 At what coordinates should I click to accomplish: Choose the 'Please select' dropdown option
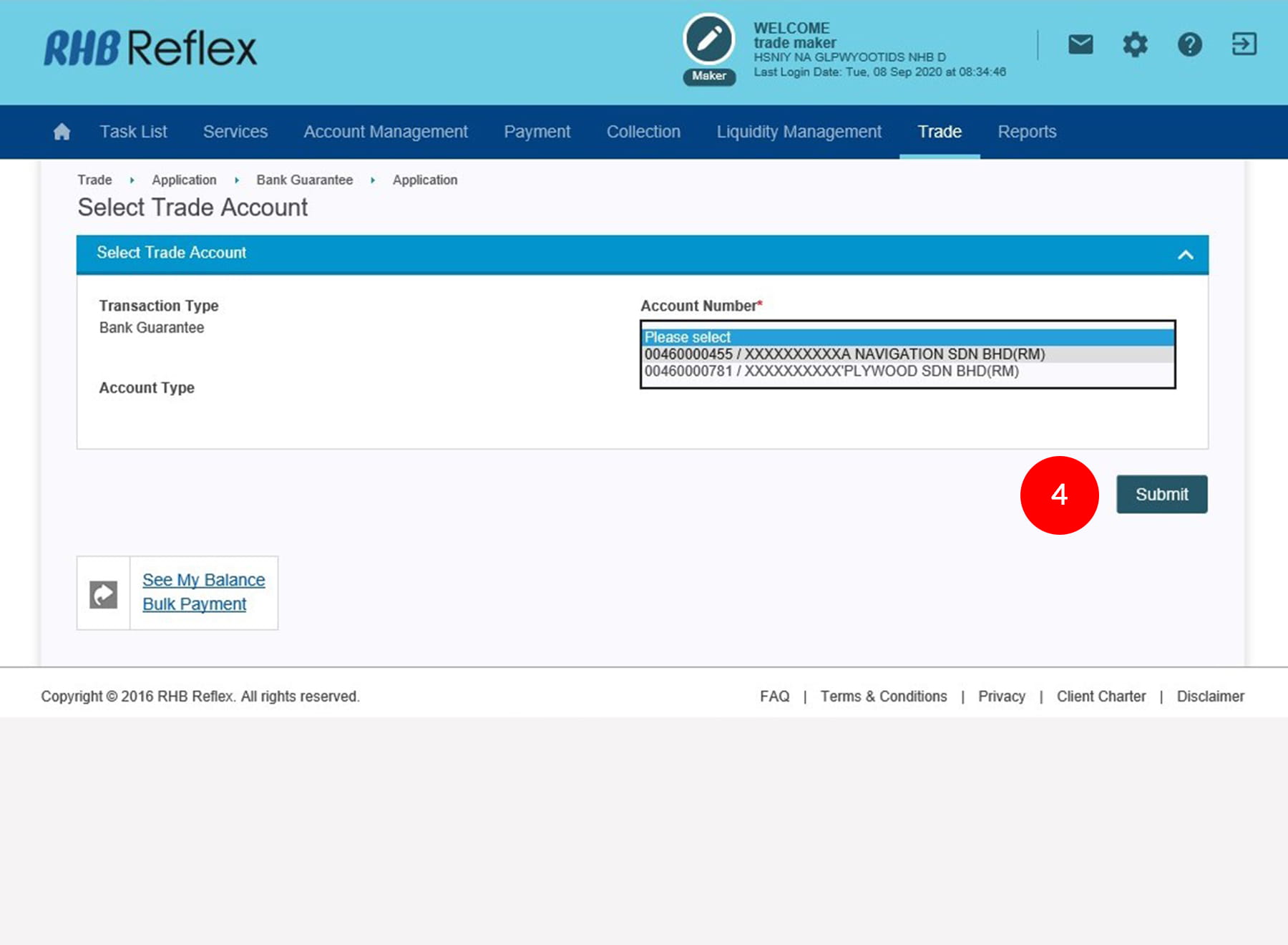pyautogui.click(x=688, y=337)
